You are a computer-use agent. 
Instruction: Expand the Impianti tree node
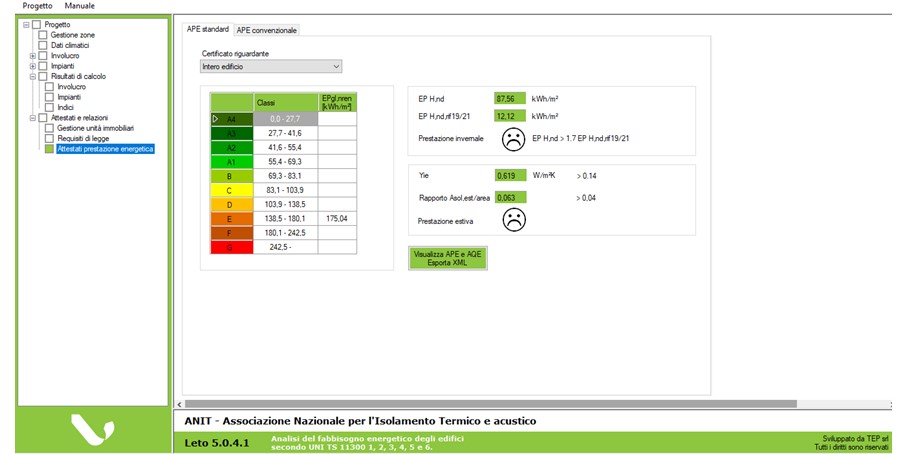[x=33, y=66]
